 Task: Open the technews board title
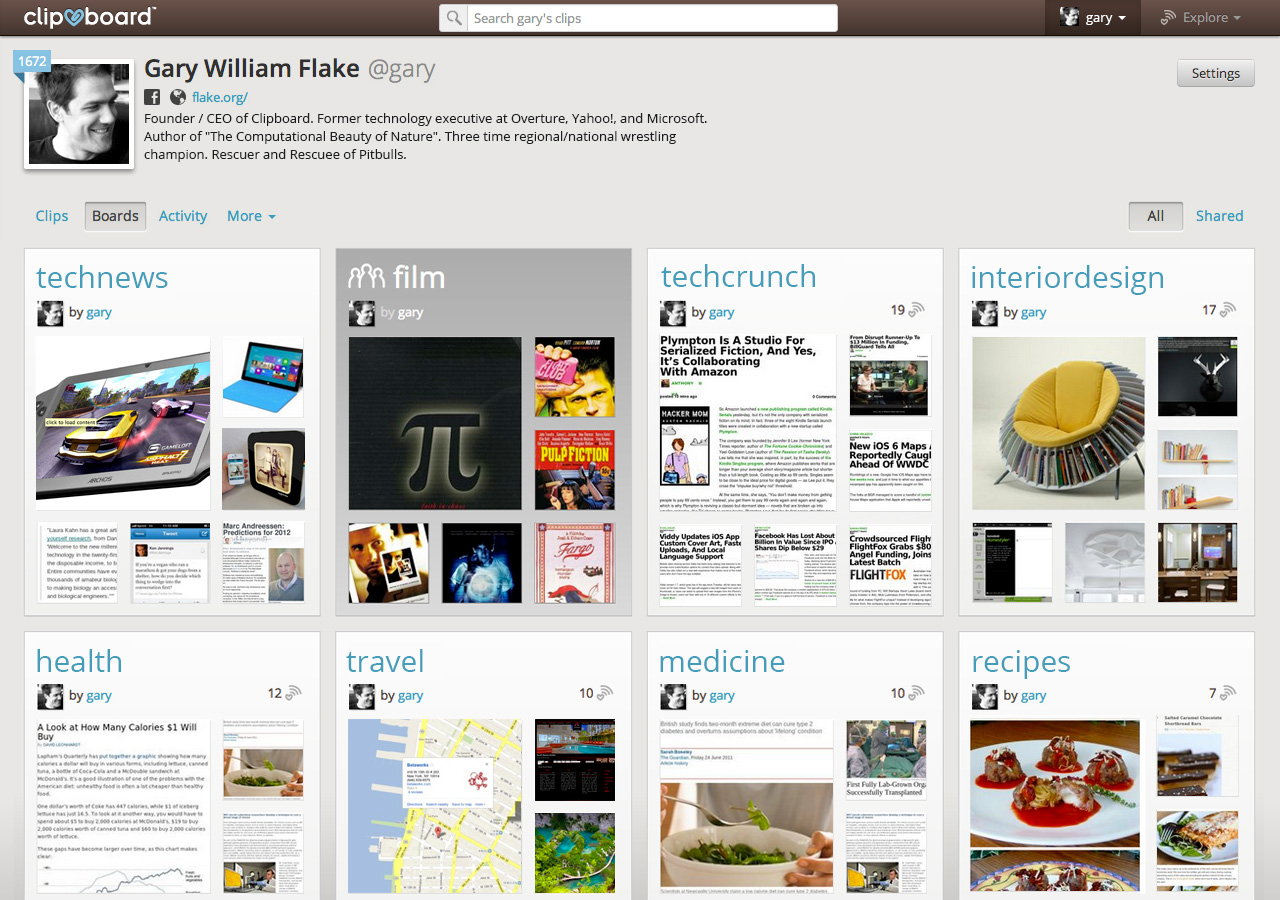(x=102, y=277)
